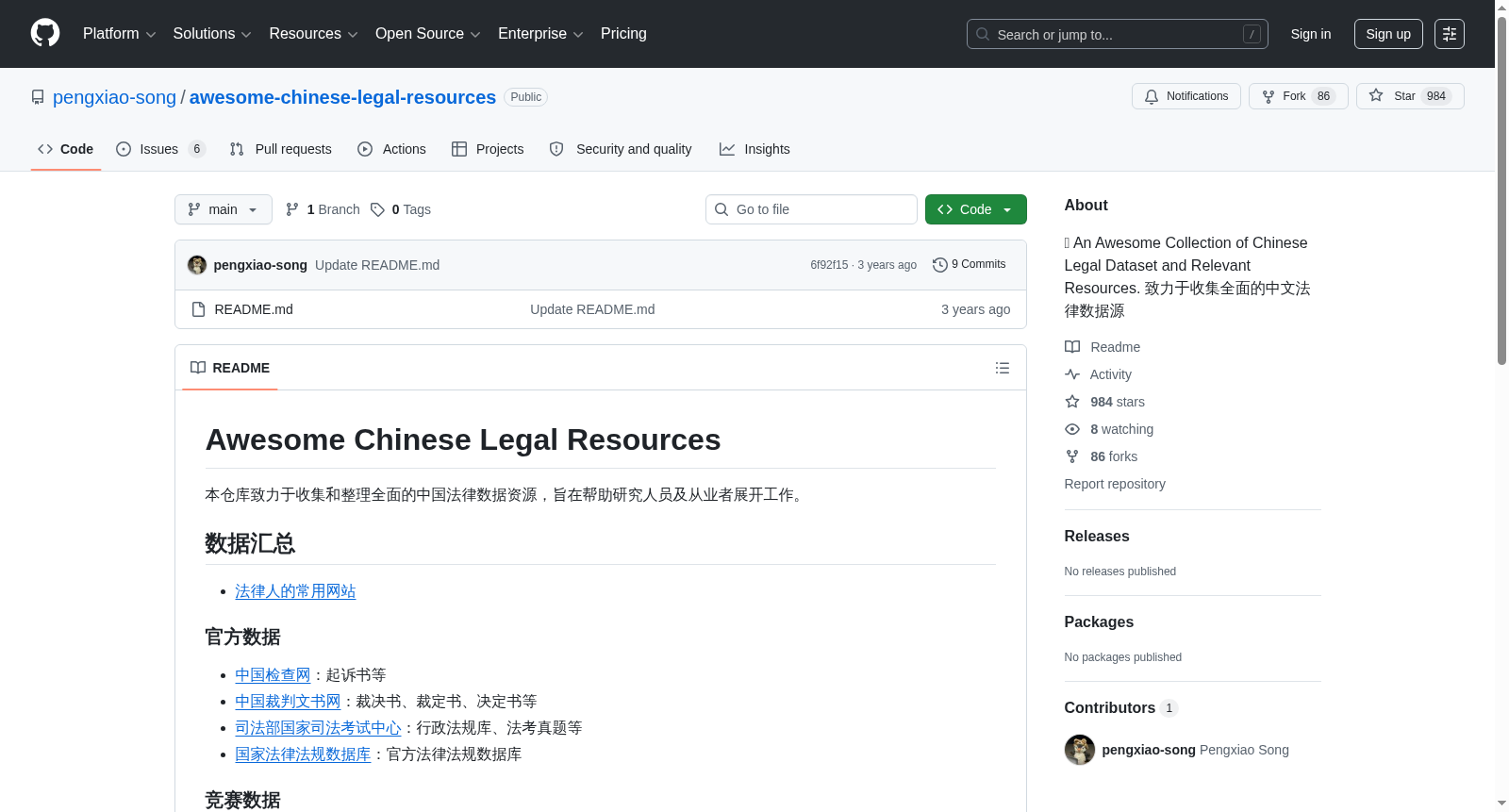The image size is (1509, 812).
Task: Open pengxiao-song owner profile link
Action: (114, 97)
